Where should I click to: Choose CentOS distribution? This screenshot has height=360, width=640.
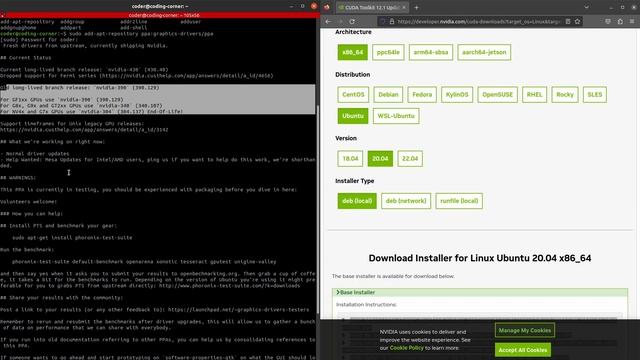click(353, 95)
